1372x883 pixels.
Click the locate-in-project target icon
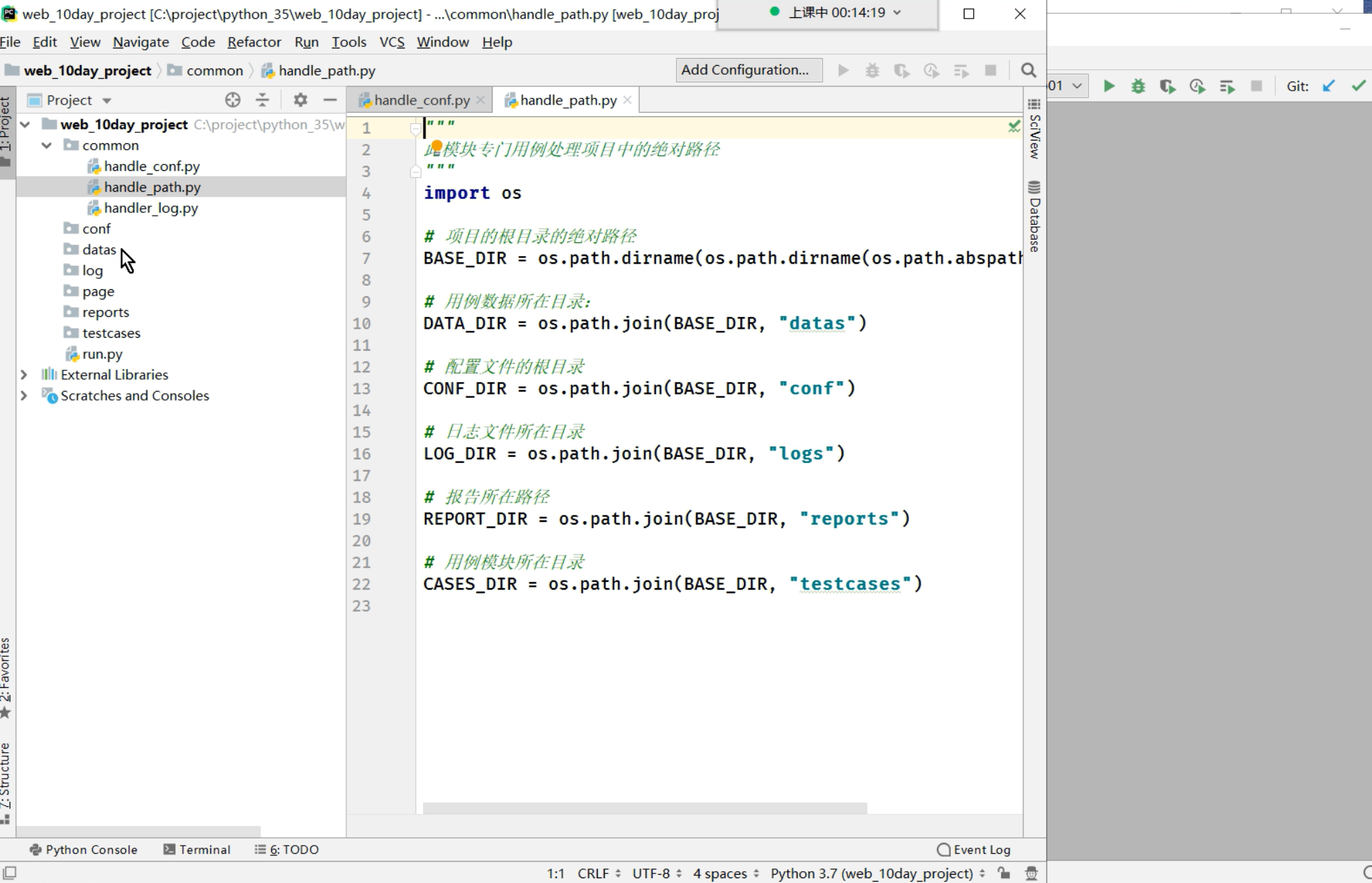tap(232, 100)
